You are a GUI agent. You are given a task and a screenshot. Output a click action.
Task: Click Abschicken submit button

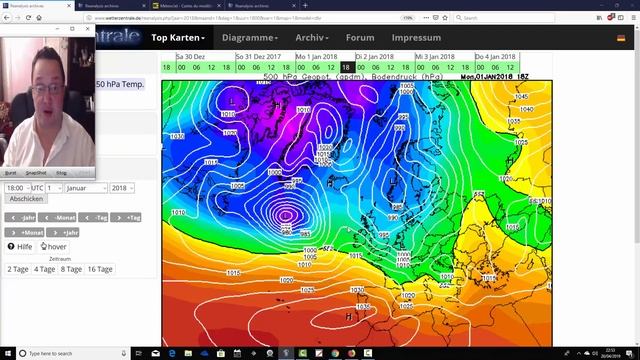pos(26,199)
